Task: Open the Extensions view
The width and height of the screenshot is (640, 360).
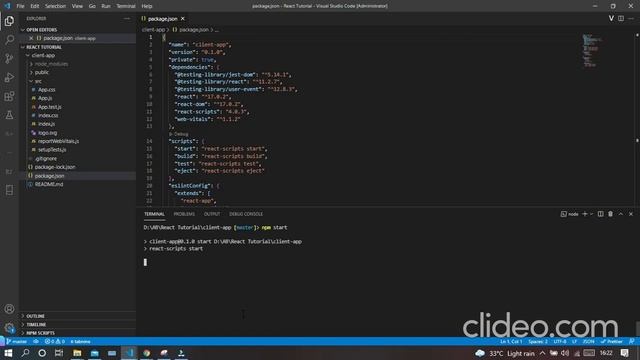Action: (9, 96)
